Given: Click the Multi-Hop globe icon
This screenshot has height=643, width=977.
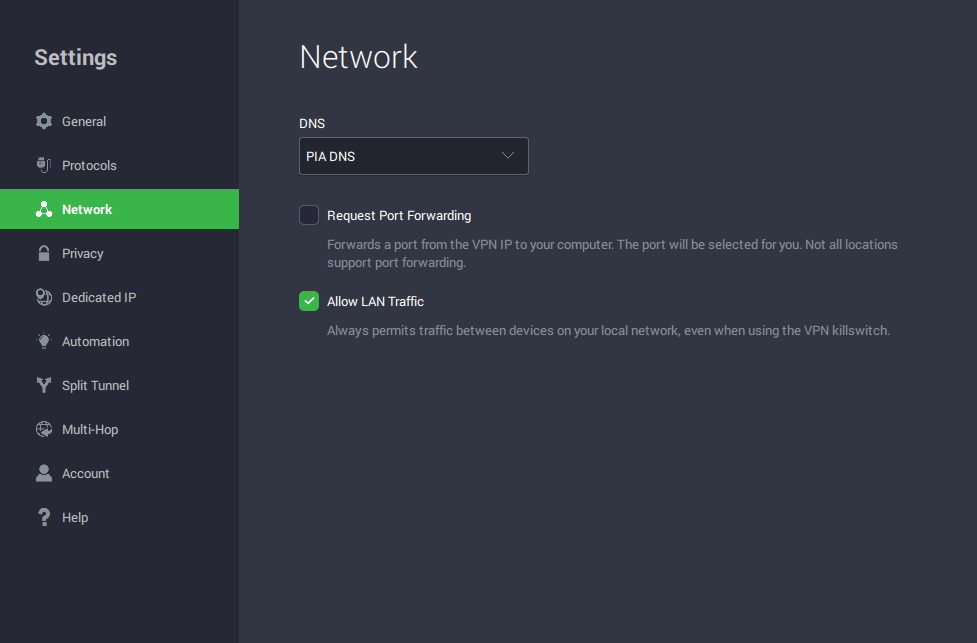Looking at the screenshot, I should (43, 429).
